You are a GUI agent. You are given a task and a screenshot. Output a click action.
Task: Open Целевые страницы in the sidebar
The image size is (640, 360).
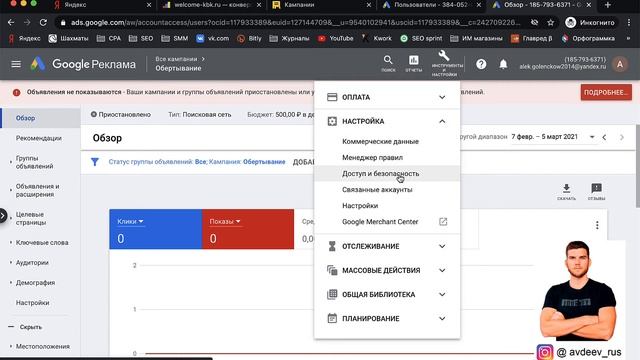point(31,218)
